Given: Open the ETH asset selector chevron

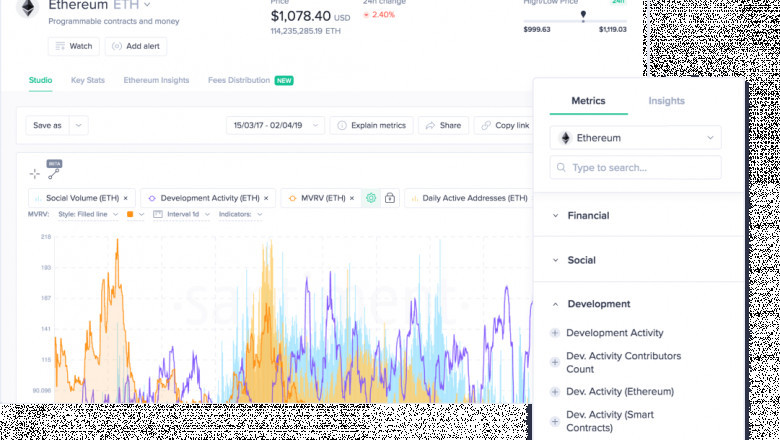Looking at the screenshot, I should tap(147, 5).
